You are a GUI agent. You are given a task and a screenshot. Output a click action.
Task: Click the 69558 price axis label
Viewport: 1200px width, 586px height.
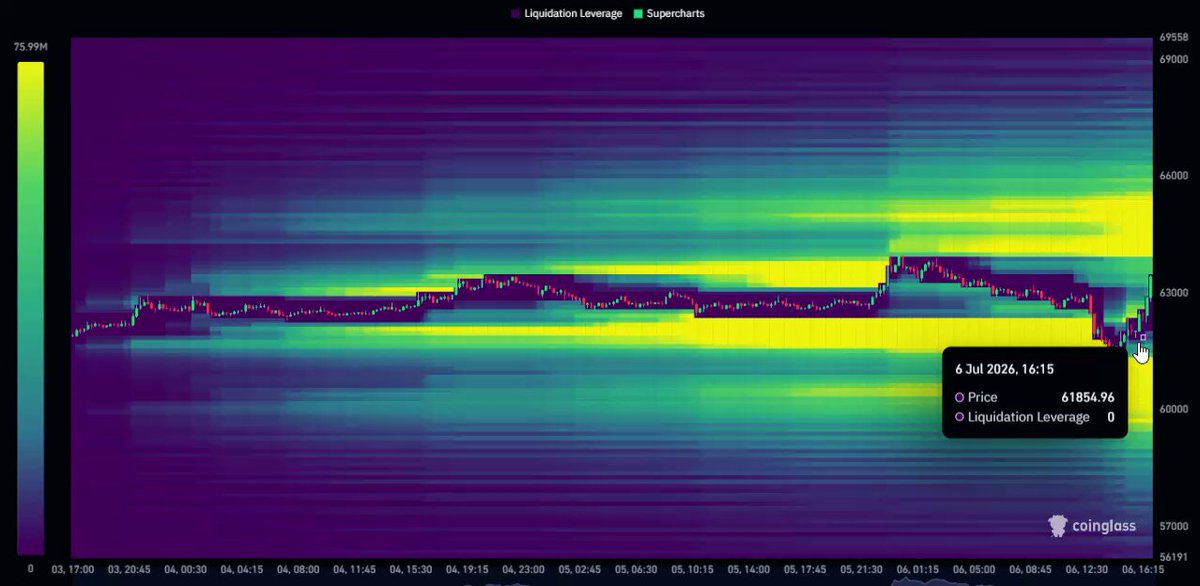1172,37
